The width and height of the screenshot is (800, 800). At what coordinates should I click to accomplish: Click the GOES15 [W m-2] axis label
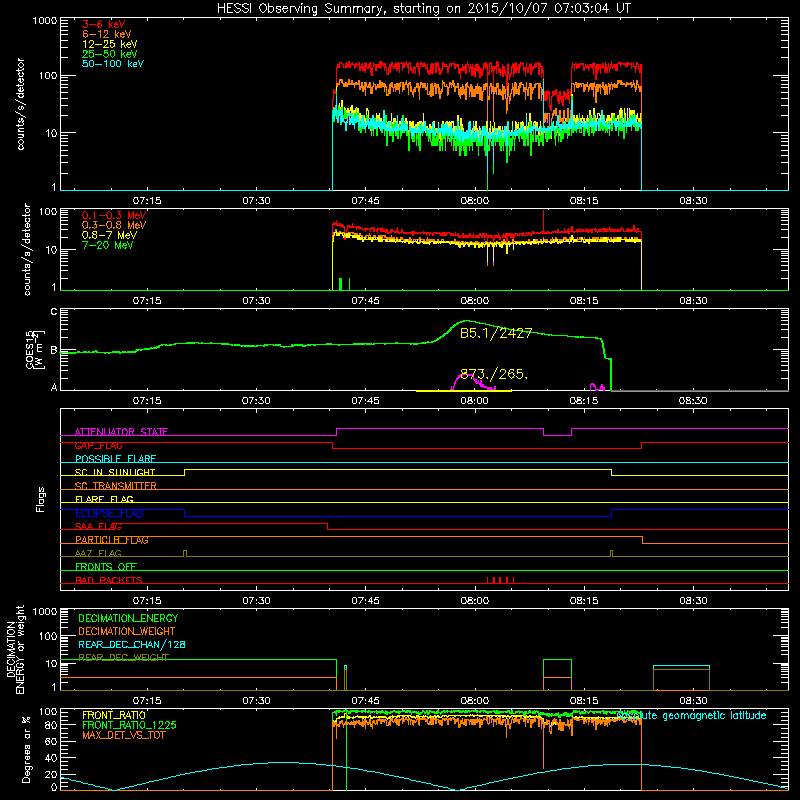[35, 350]
